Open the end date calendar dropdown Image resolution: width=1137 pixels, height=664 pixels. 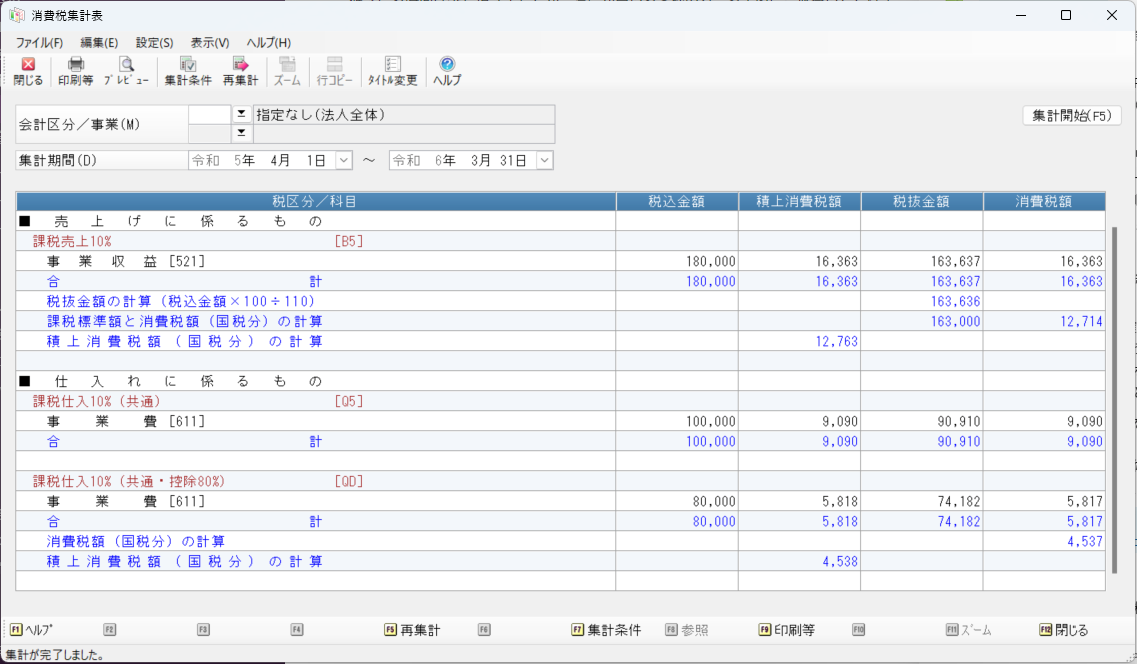coord(544,160)
